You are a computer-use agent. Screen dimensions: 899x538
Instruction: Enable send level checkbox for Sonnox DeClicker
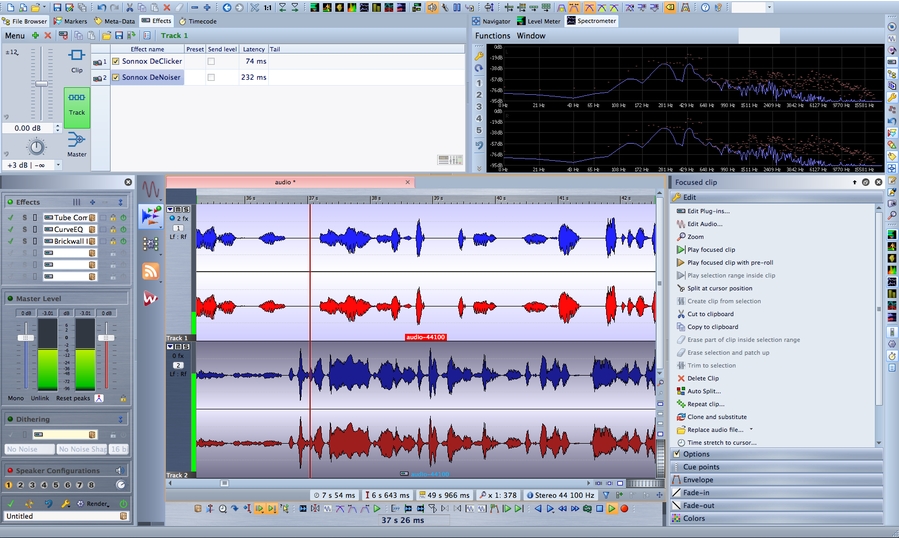(x=211, y=61)
